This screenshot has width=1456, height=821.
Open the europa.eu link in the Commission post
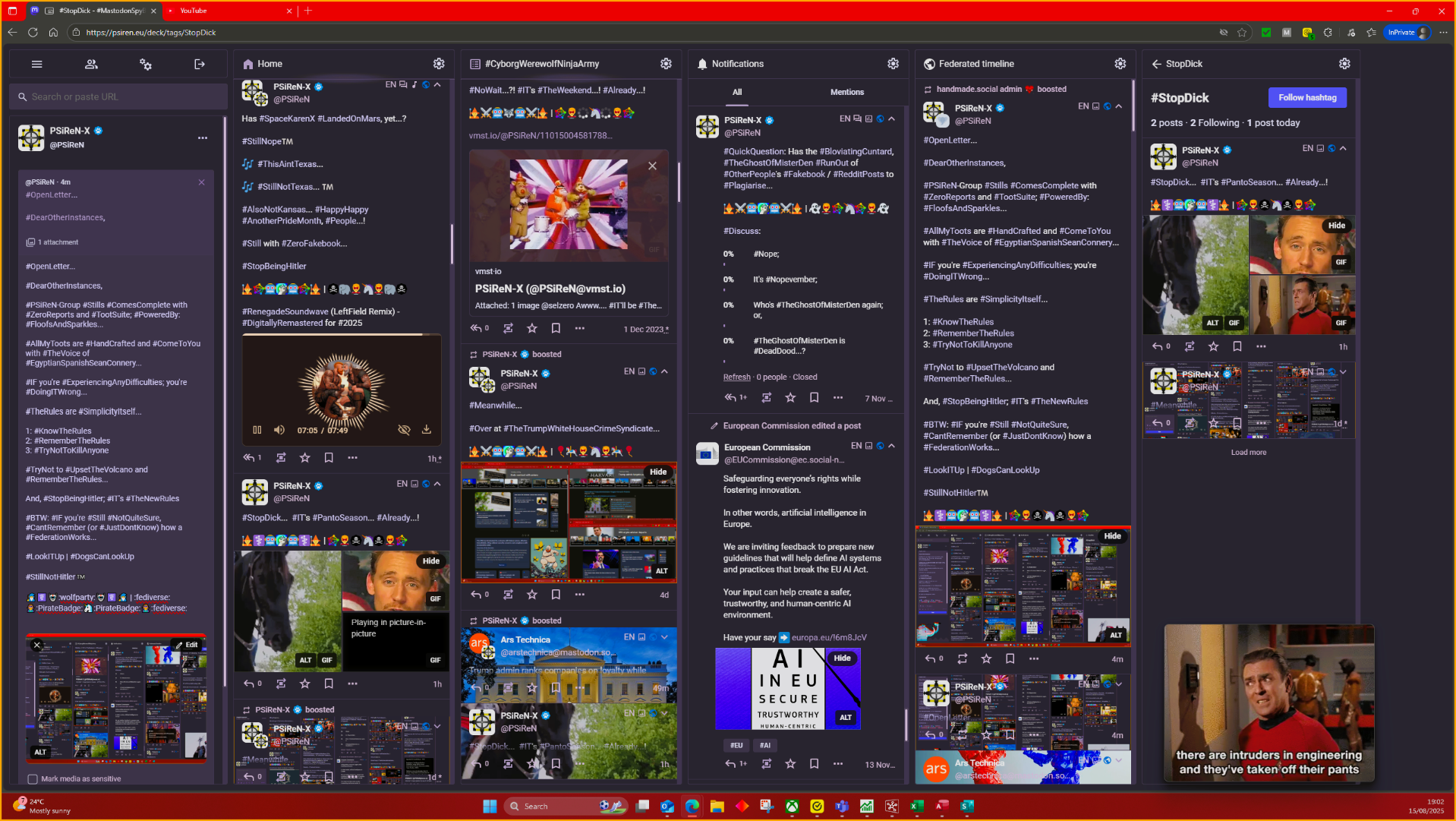828,637
